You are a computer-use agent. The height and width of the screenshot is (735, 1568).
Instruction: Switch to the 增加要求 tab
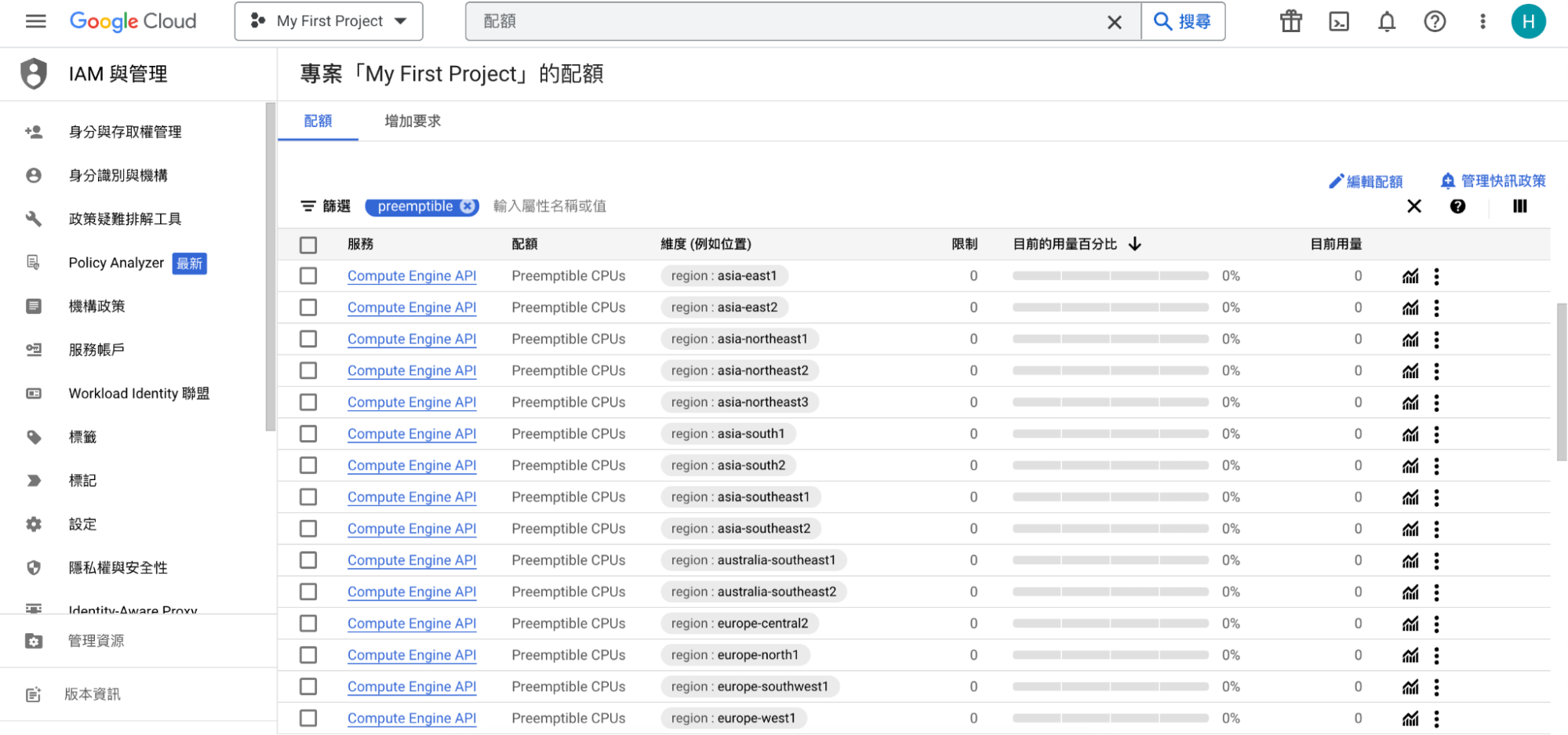click(413, 121)
